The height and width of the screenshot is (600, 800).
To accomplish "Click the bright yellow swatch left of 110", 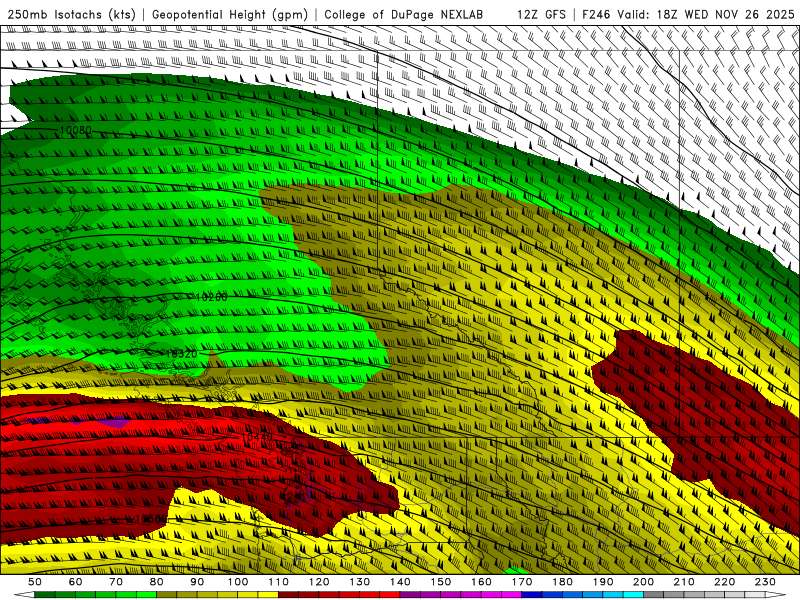I will [268, 595].
